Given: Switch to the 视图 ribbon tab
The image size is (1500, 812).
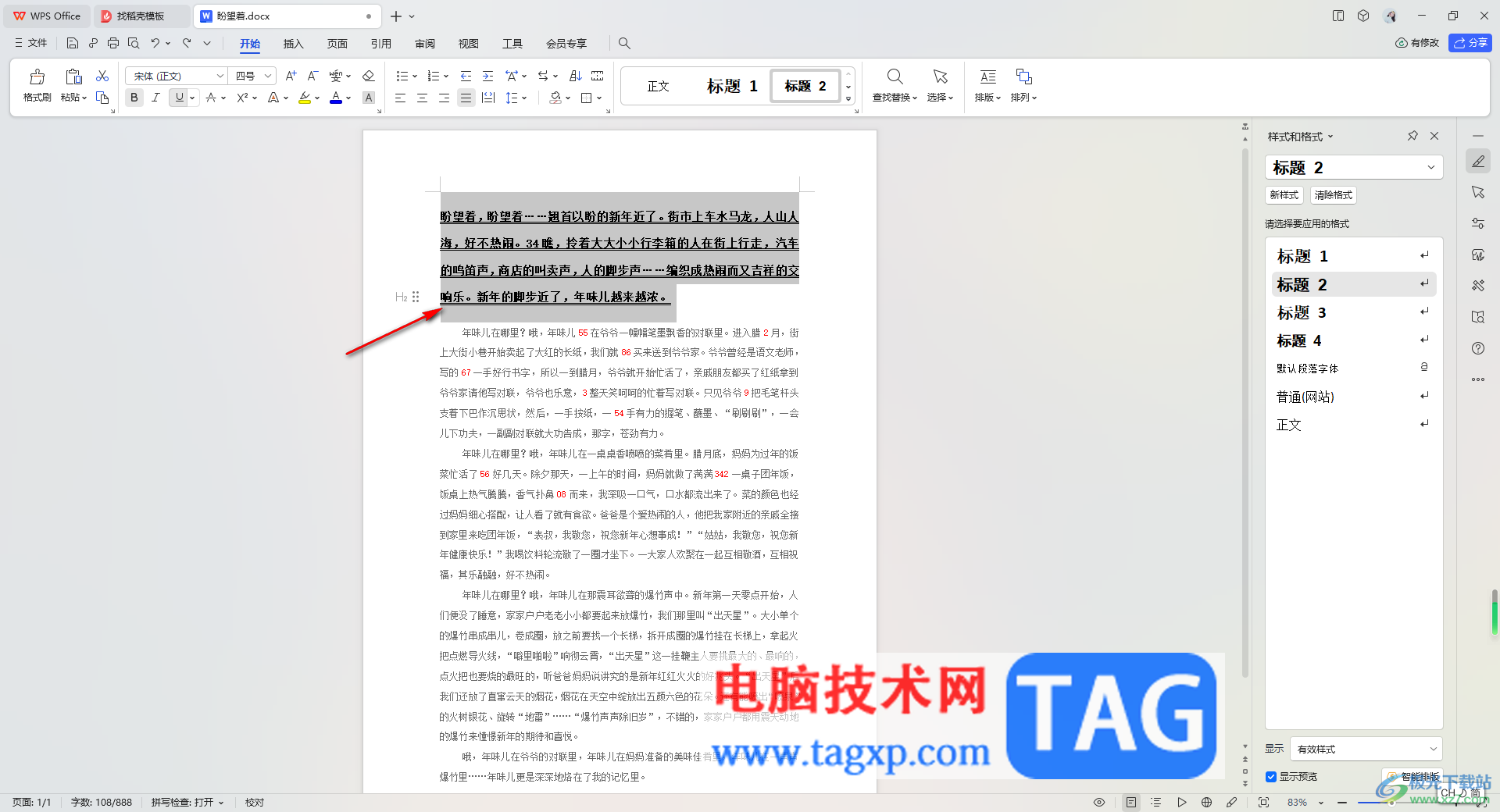Looking at the screenshot, I should pos(468,44).
